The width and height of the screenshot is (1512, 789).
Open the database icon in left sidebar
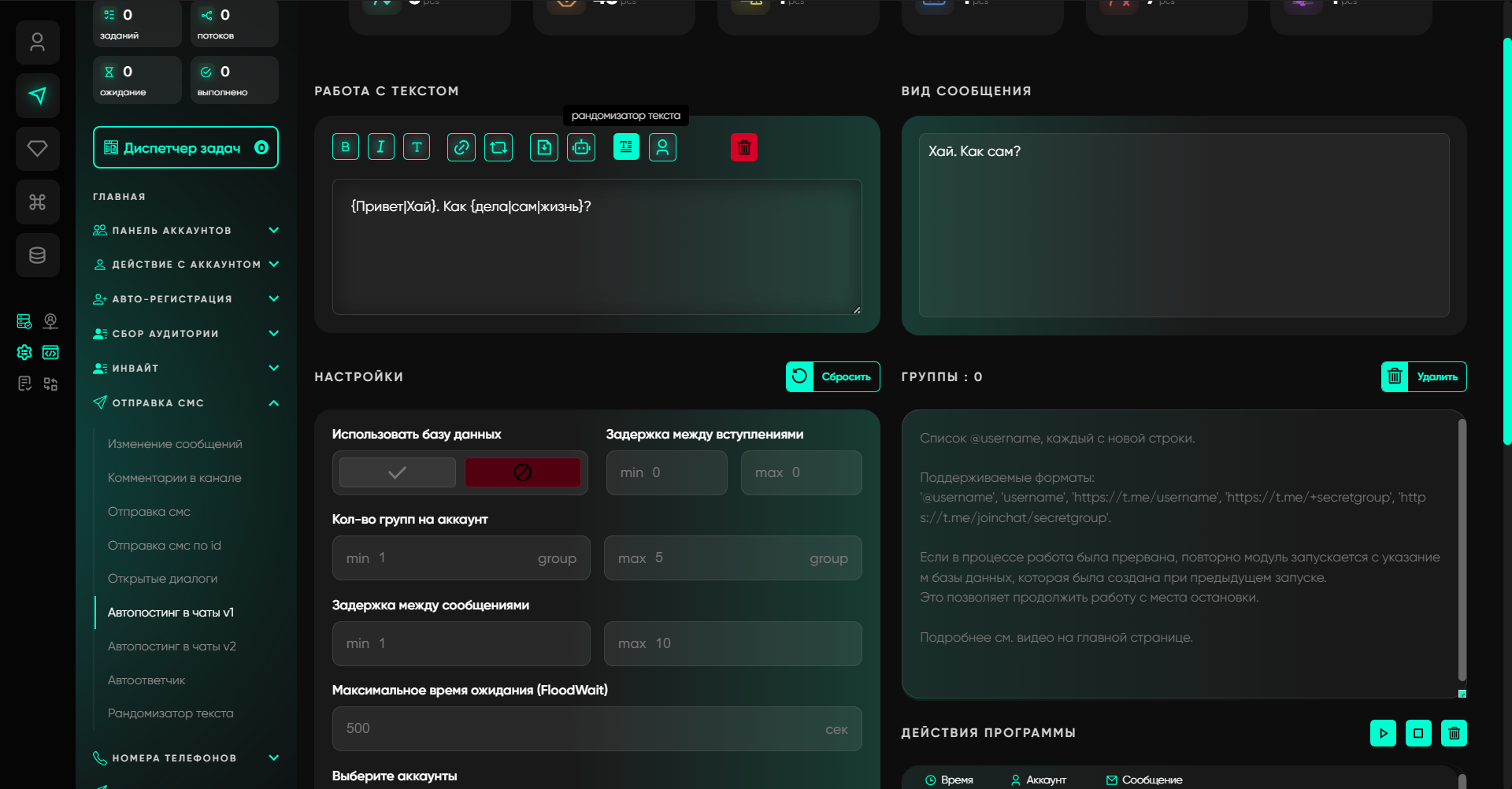tap(37, 255)
